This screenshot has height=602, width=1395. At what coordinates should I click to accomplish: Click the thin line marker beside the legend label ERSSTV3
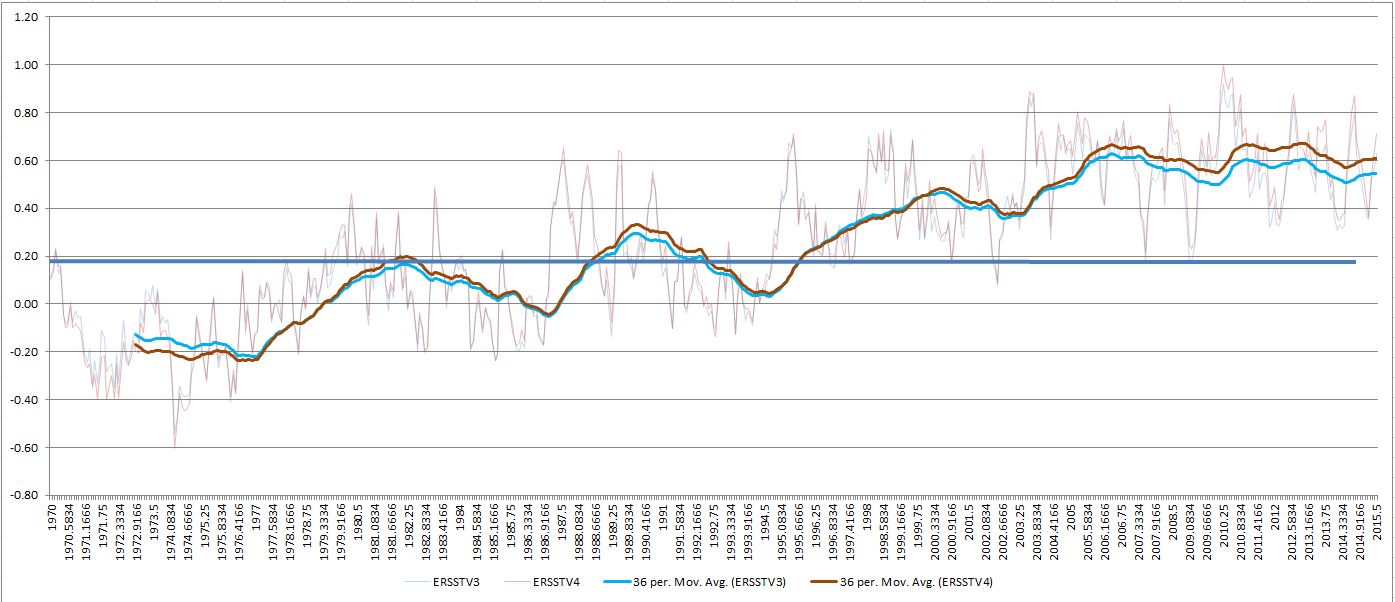(419, 582)
